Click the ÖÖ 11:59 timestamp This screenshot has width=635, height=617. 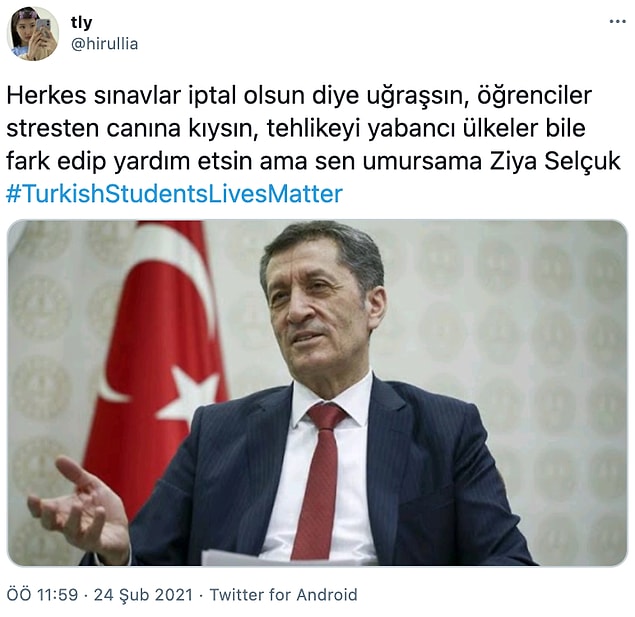42,595
